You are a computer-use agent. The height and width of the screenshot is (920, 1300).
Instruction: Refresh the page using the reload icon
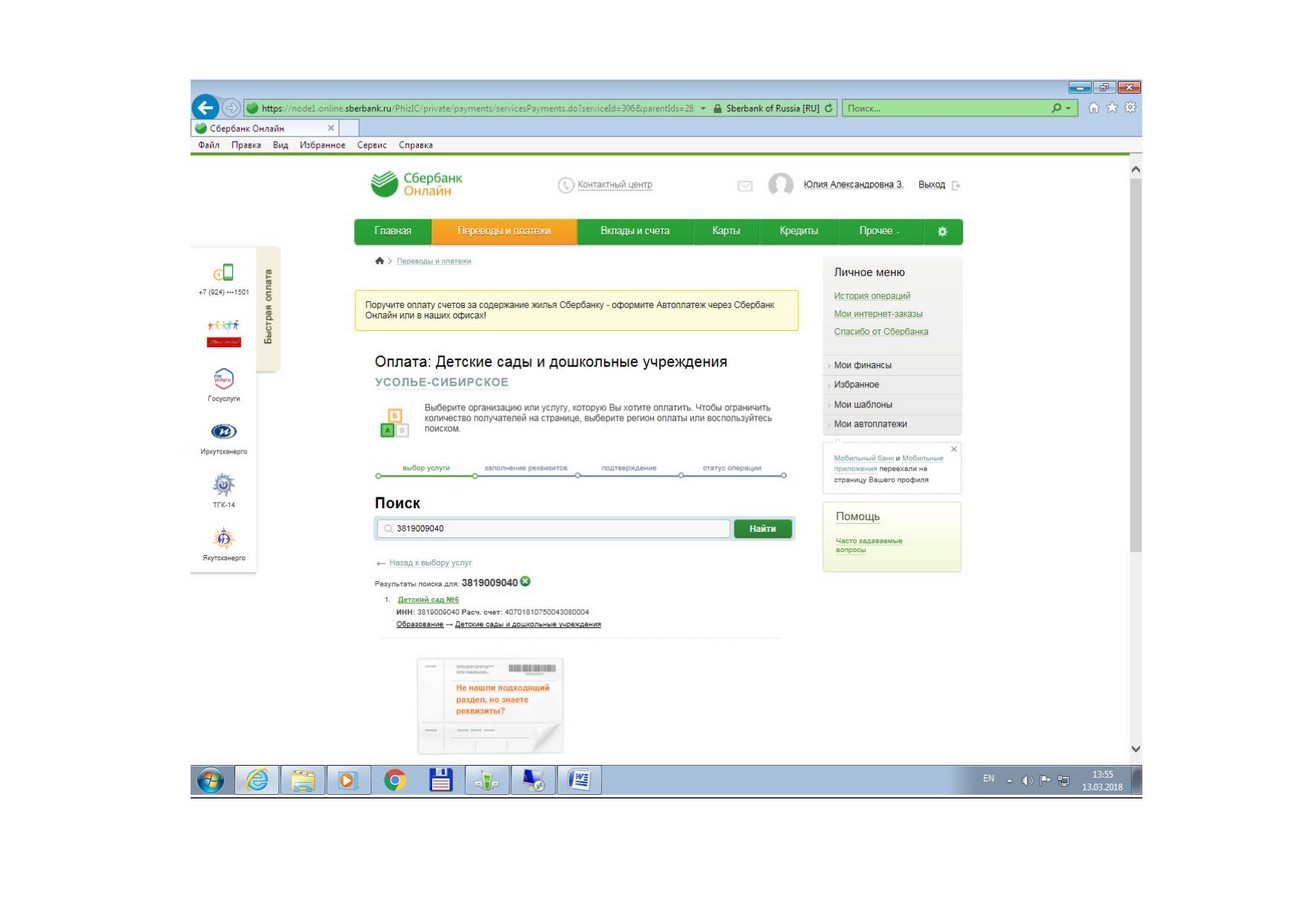tap(829, 108)
